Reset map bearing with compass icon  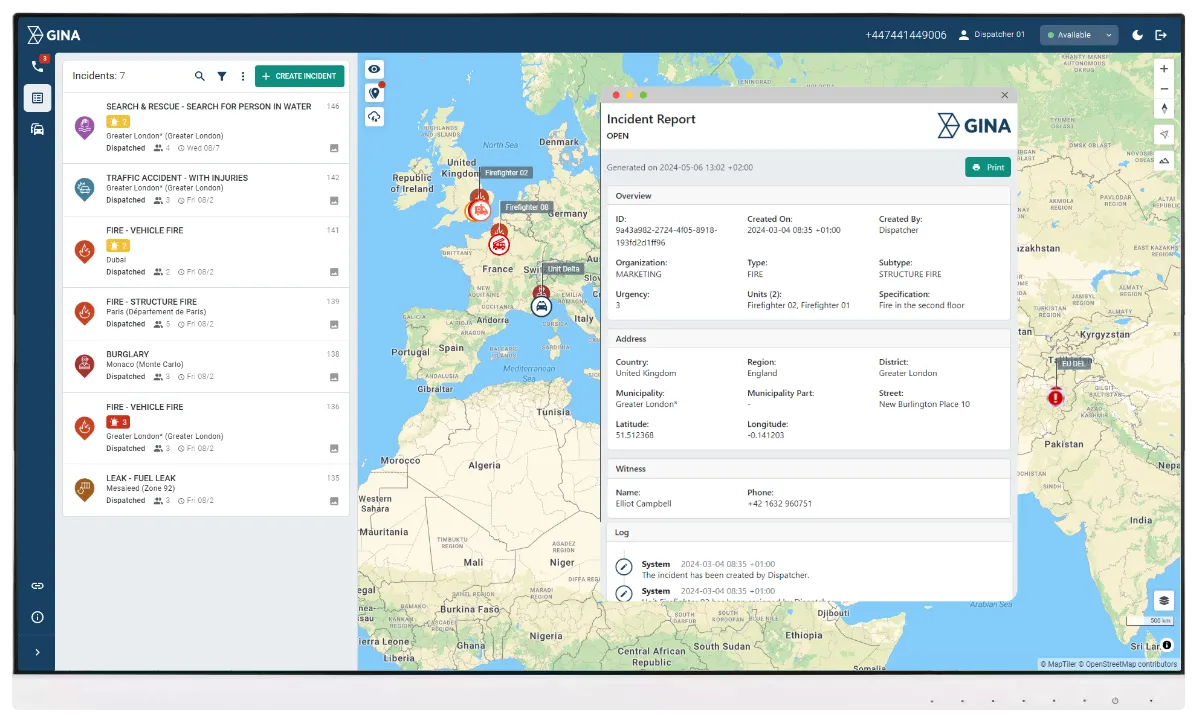tap(1164, 108)
